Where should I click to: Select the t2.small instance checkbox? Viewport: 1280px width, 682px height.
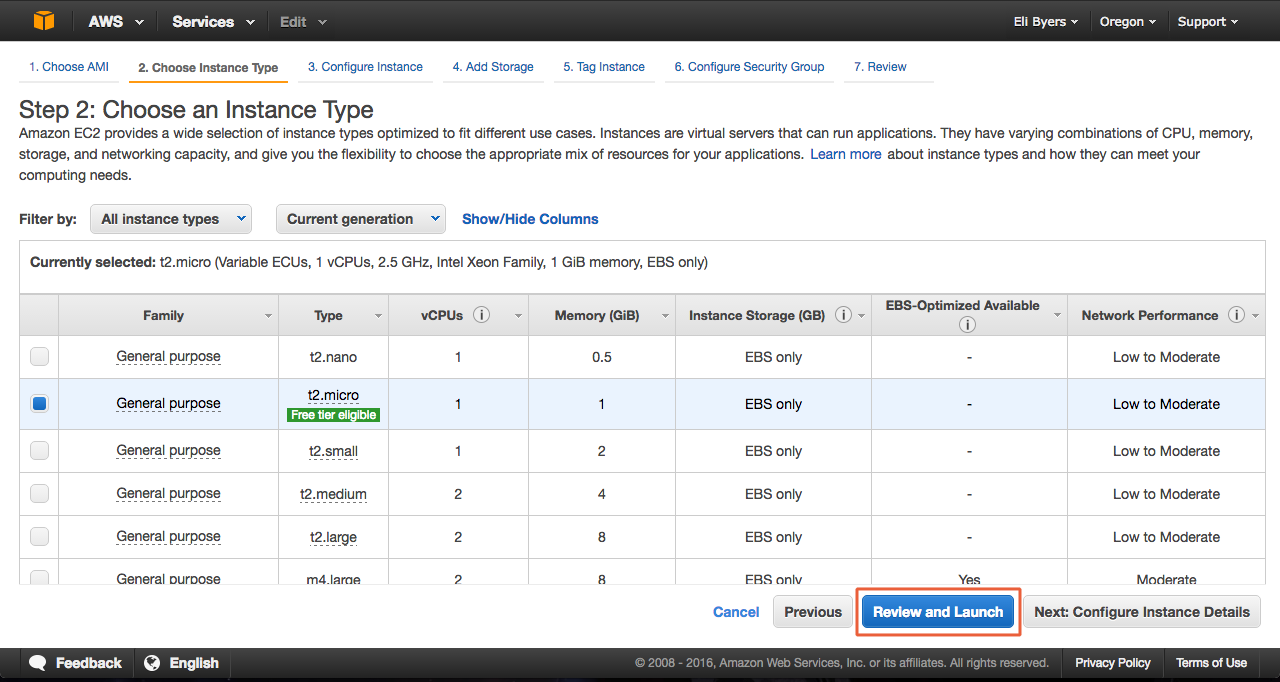click(x=39, y=451)
